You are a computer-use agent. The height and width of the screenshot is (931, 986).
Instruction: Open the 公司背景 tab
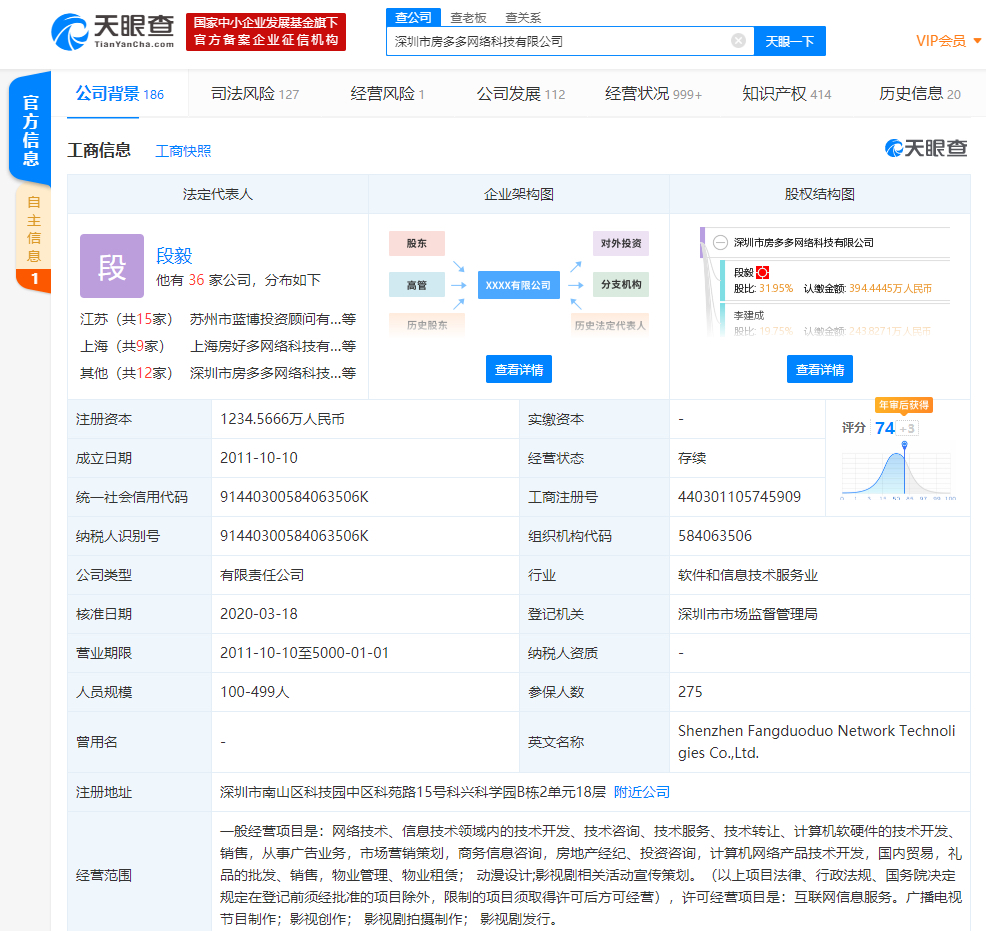(119, 94)
